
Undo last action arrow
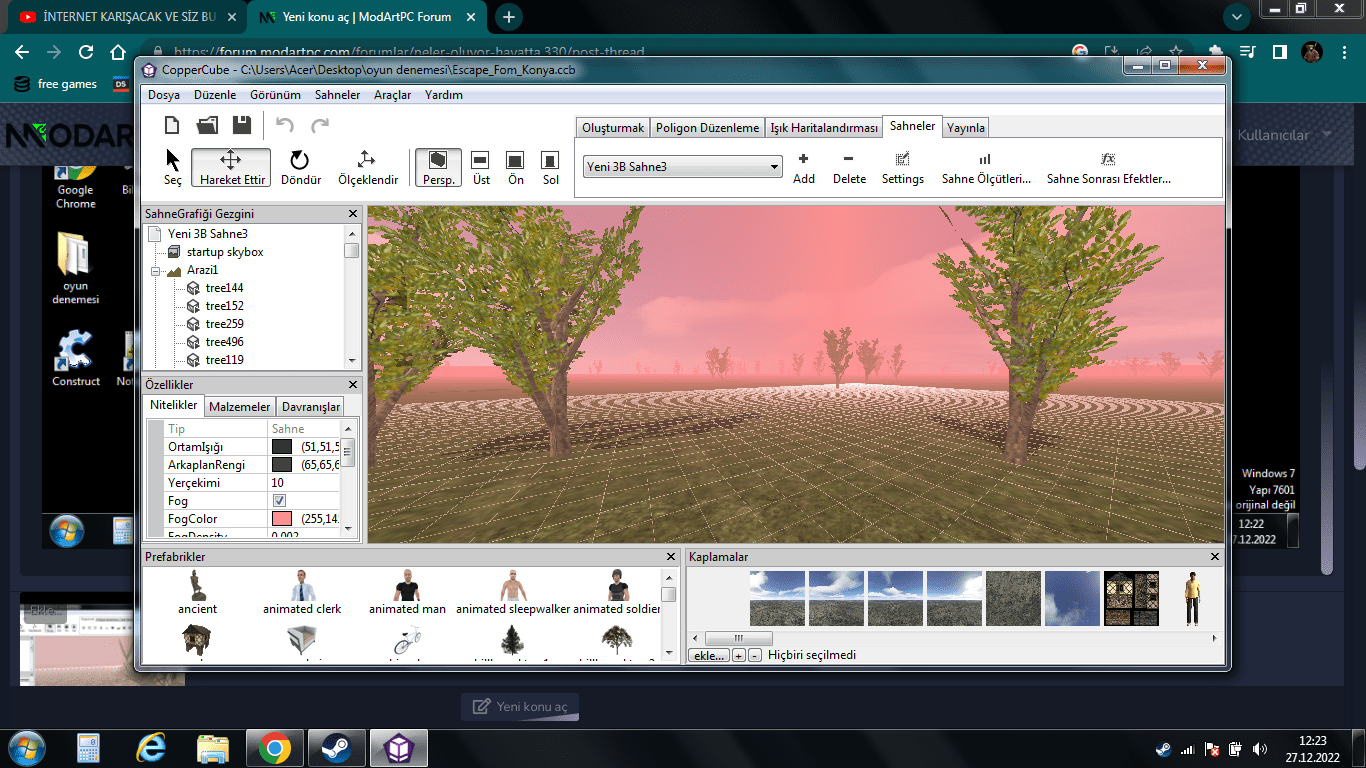point(285,125)
